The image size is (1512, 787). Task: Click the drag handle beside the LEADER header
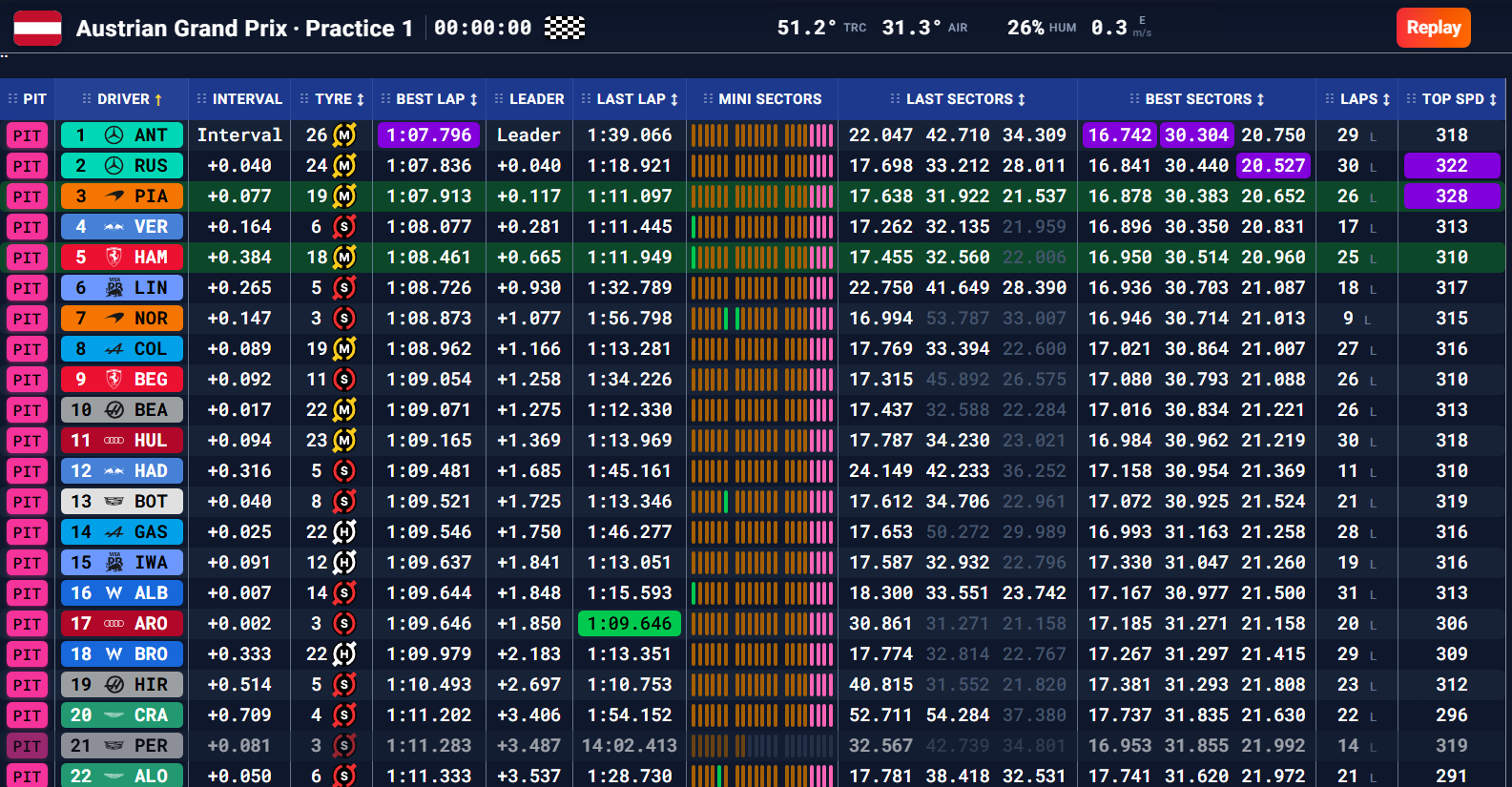[x=498, y=99]
